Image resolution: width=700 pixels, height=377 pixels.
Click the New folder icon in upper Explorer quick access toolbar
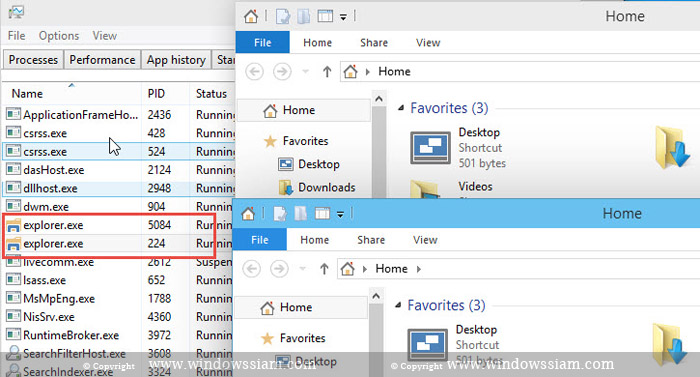[x=304, y=17]
